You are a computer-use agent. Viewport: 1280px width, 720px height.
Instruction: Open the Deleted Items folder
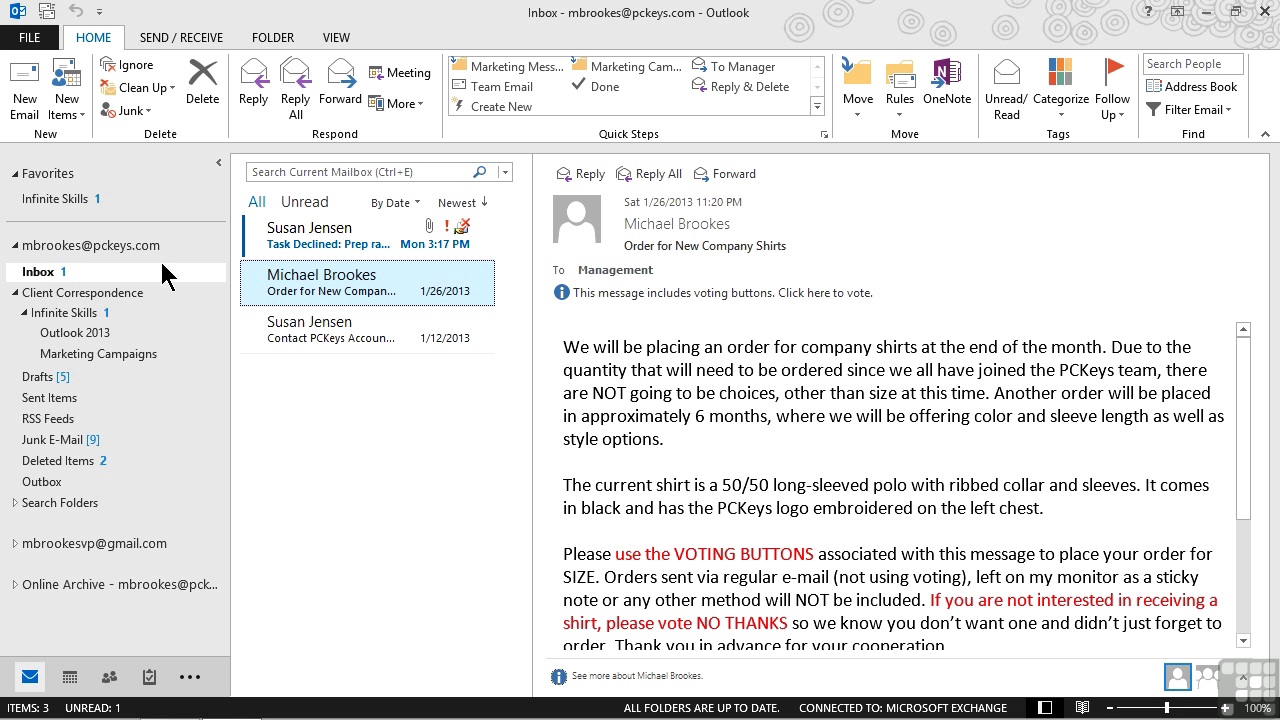coord(64,461)
